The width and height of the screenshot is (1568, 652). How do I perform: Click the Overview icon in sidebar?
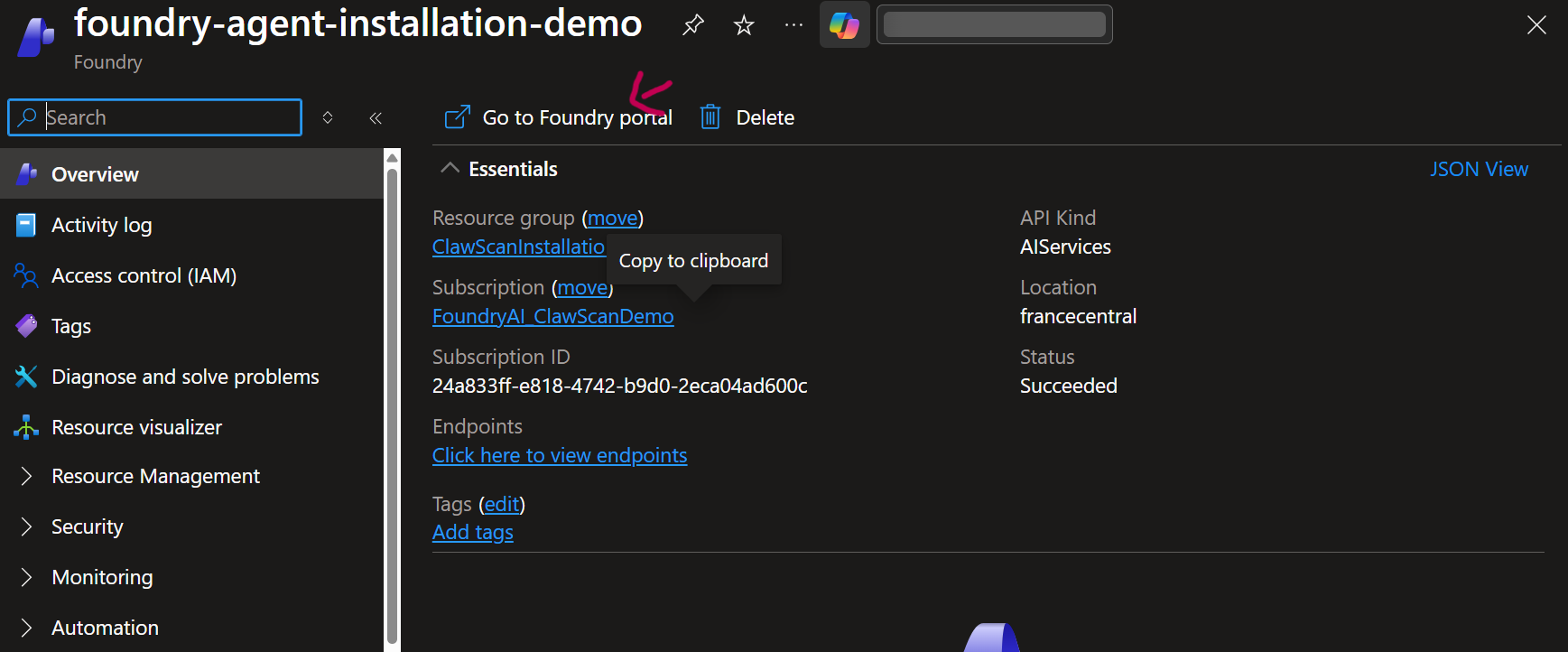point(27,174)
